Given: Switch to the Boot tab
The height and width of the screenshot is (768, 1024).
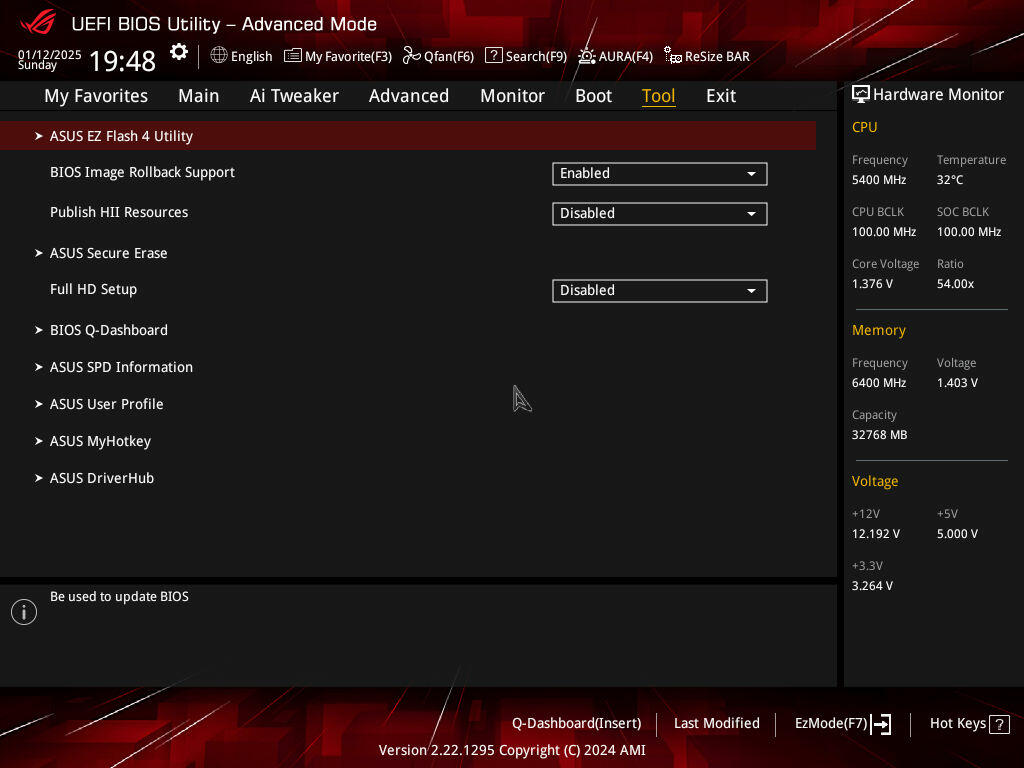Looking at the screenshot, I should point(593,96).
